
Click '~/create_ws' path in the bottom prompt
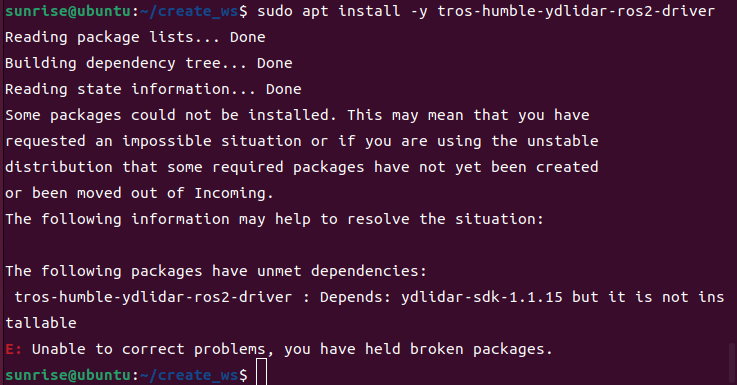click(189, 375)
